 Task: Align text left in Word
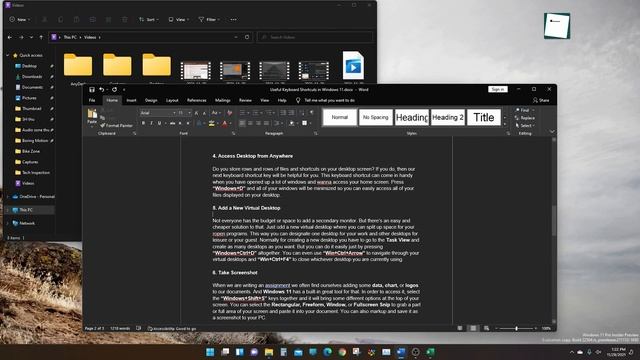(242, 123)
